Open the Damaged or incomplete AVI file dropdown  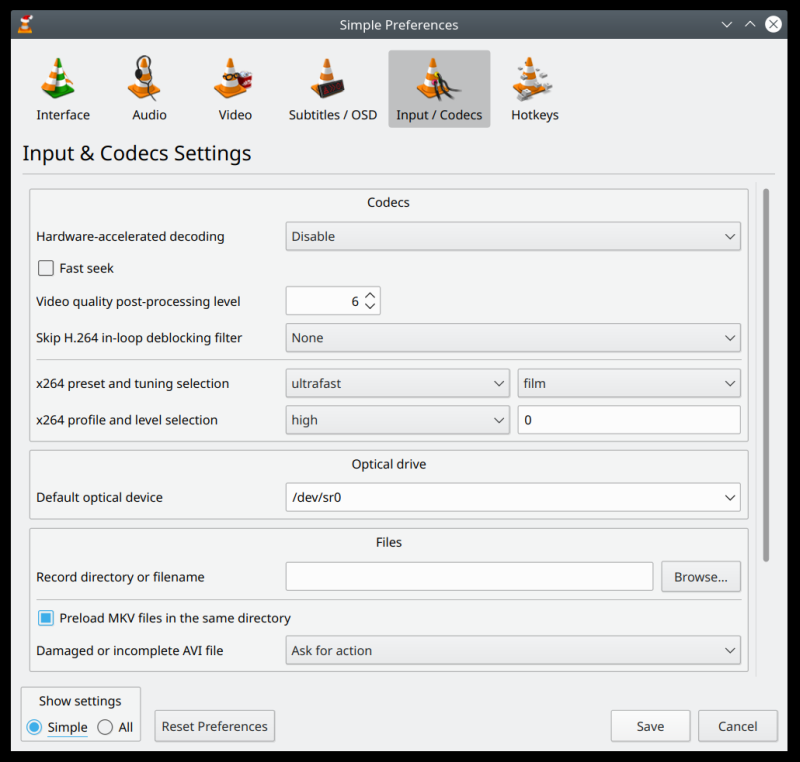tap(513, 650)
